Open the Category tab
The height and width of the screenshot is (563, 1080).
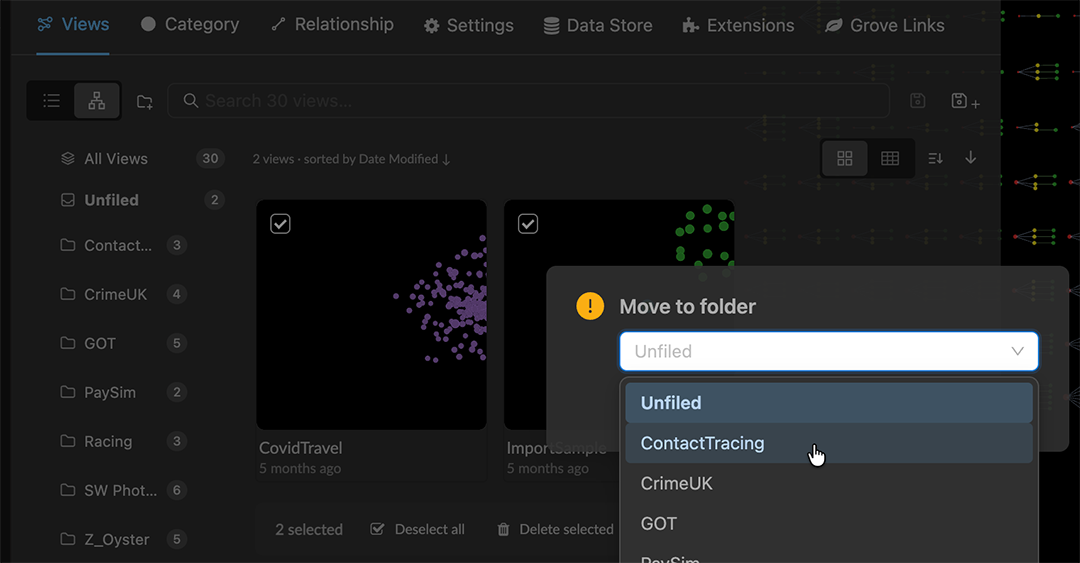click(190, 25)
